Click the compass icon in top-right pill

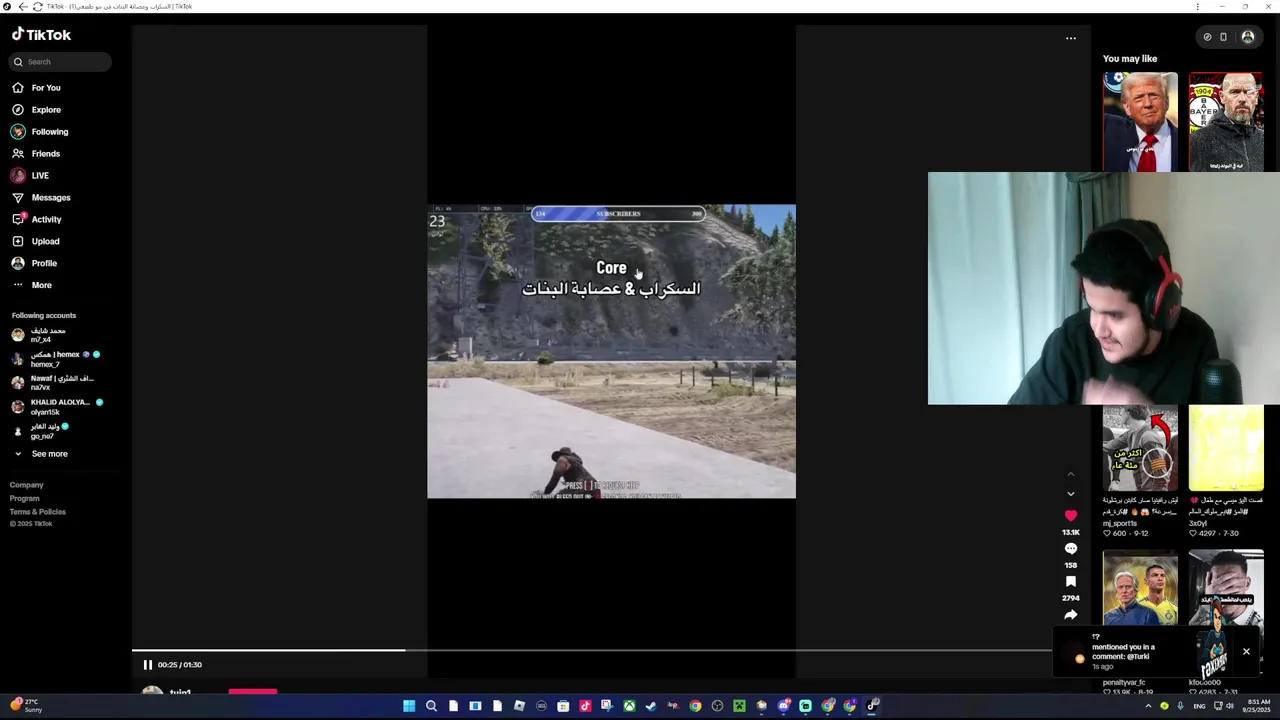coord(1207,37)
